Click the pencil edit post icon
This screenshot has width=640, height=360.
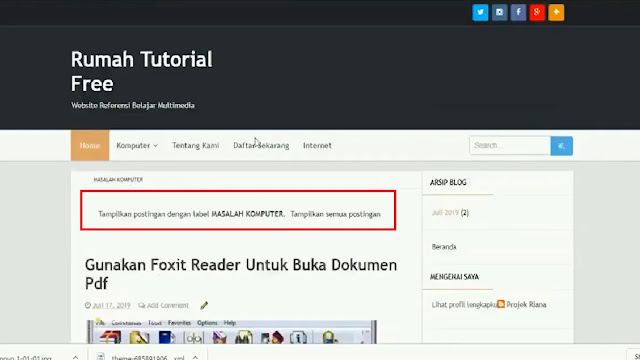point(204,305)
